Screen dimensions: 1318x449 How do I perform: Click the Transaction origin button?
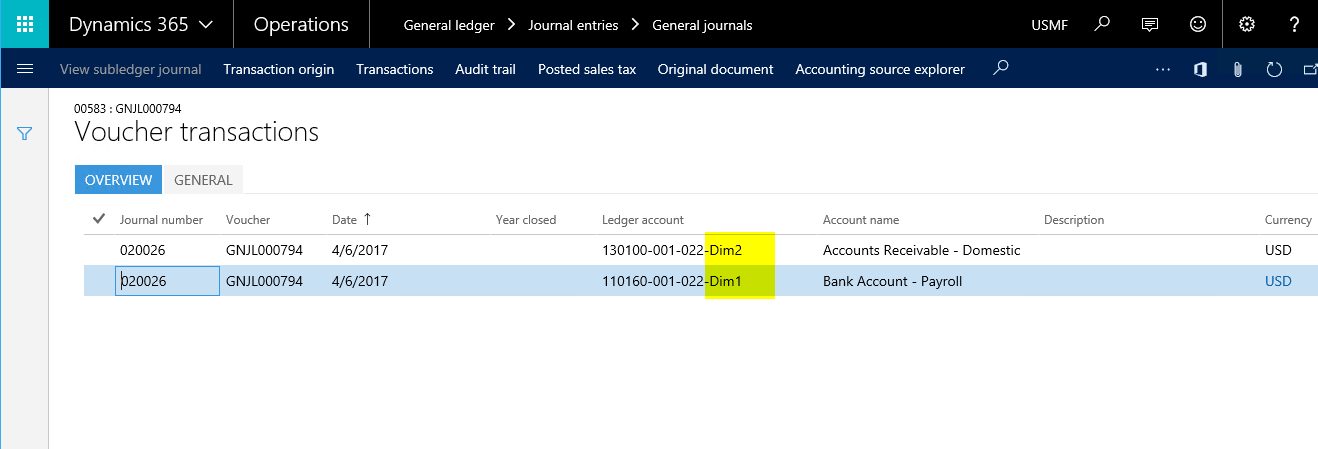pyautogui.click(x=278, y=69)
